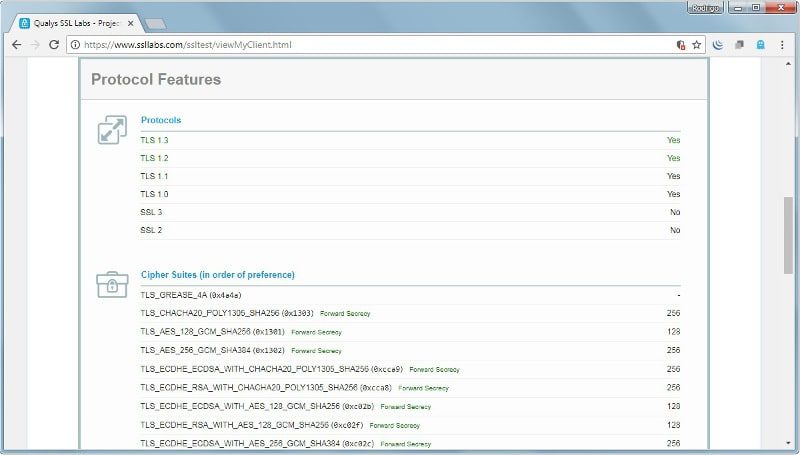Click the scroll down arrow of page scrollbar
Viewport: 800px width, 455px height.
click(788, 443)
